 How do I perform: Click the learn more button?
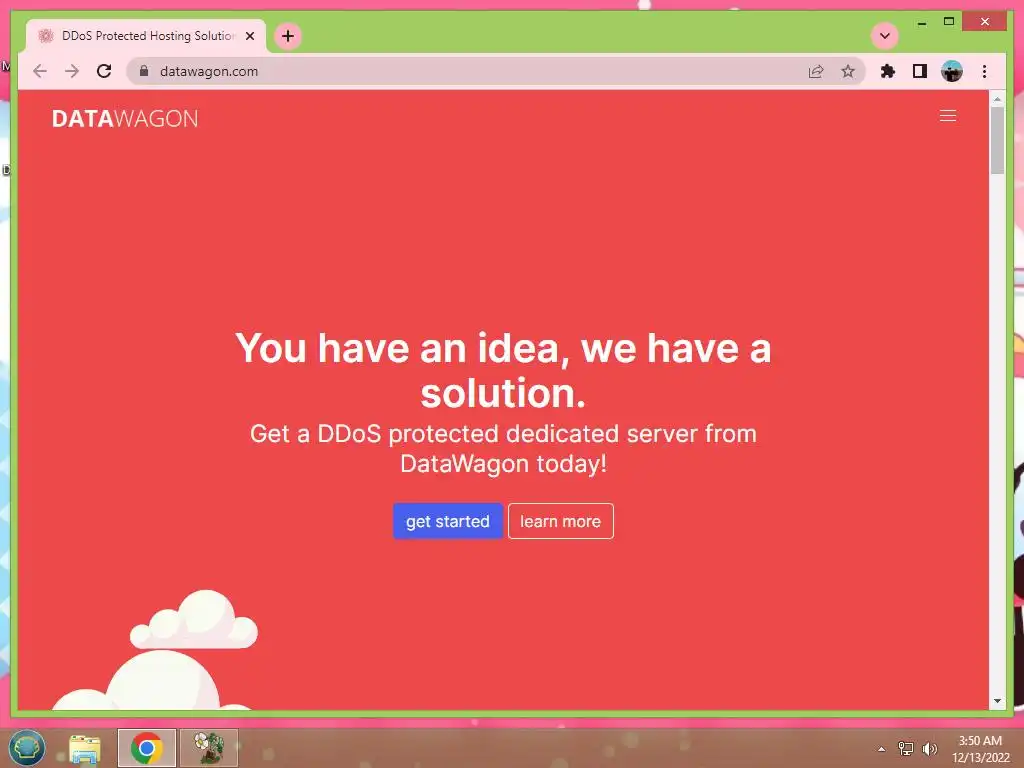560,521
